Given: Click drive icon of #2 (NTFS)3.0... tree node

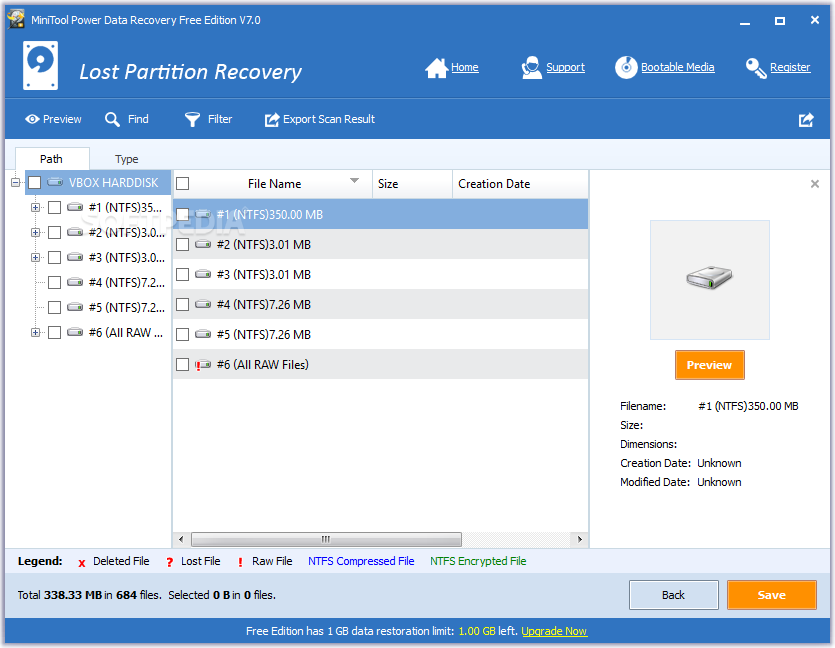Looking at the screenshot, I should point(75,232).
